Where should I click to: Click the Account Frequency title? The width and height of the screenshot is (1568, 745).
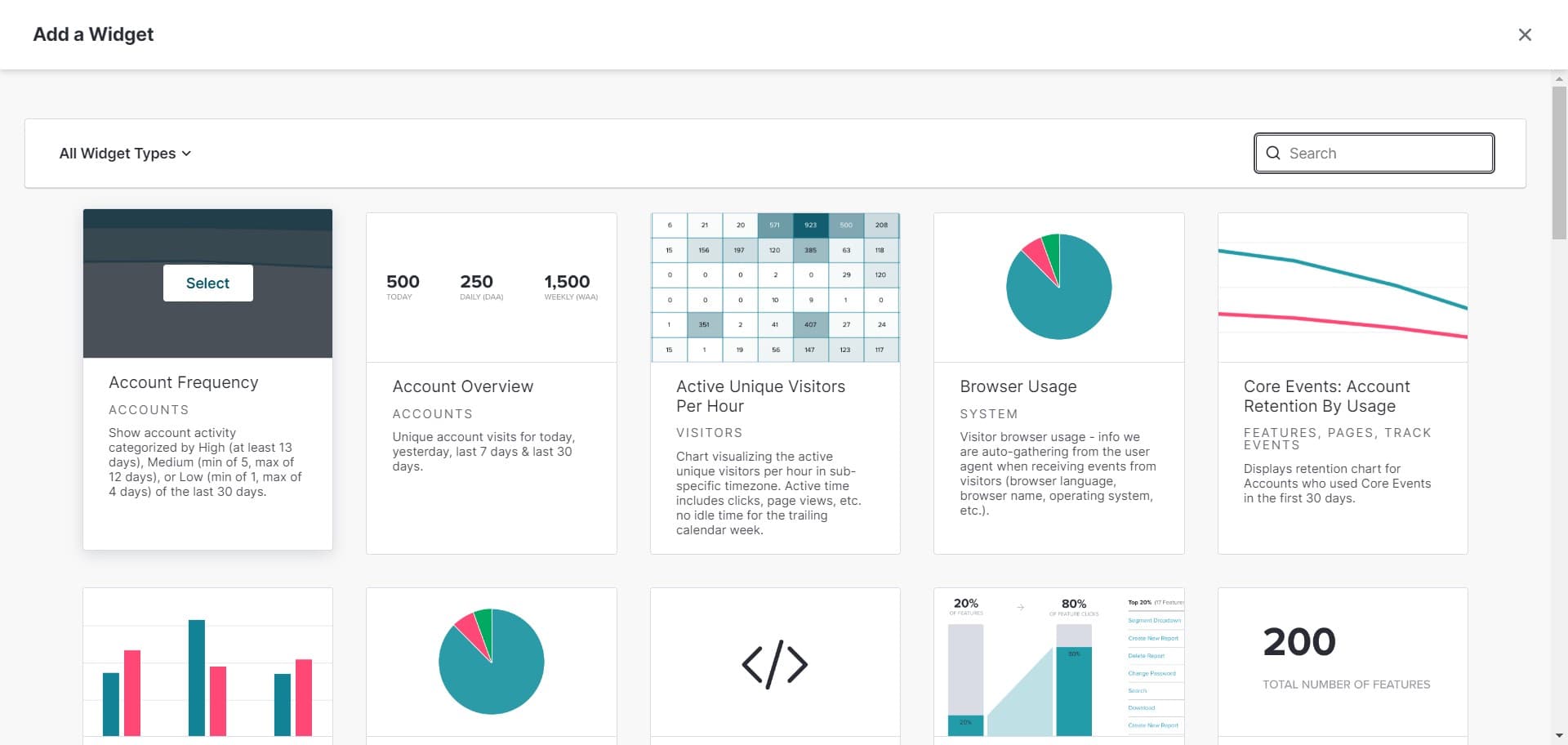[183, 382]
